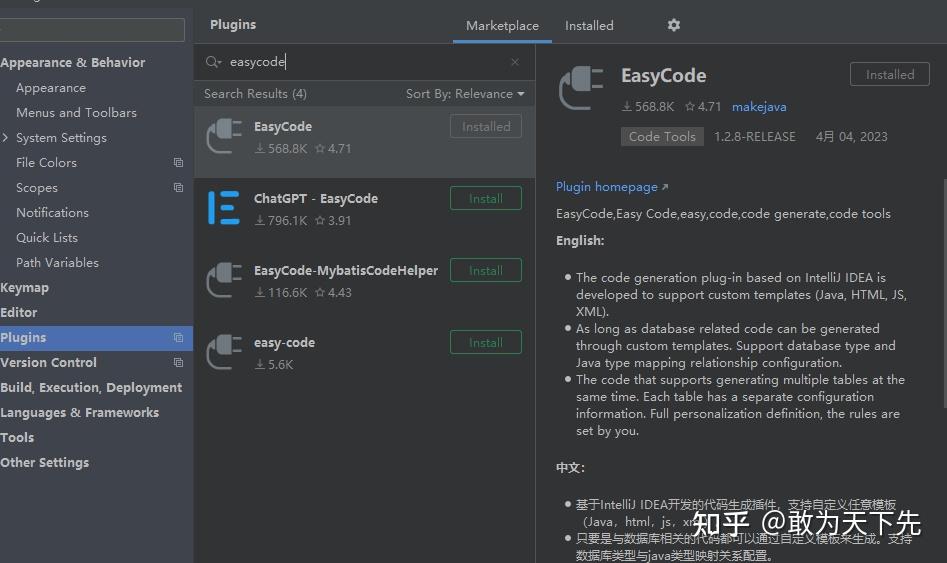This screenshot has height=563, width=947.
Task: Open Editor settings category
Action: [x=19, y=312]
